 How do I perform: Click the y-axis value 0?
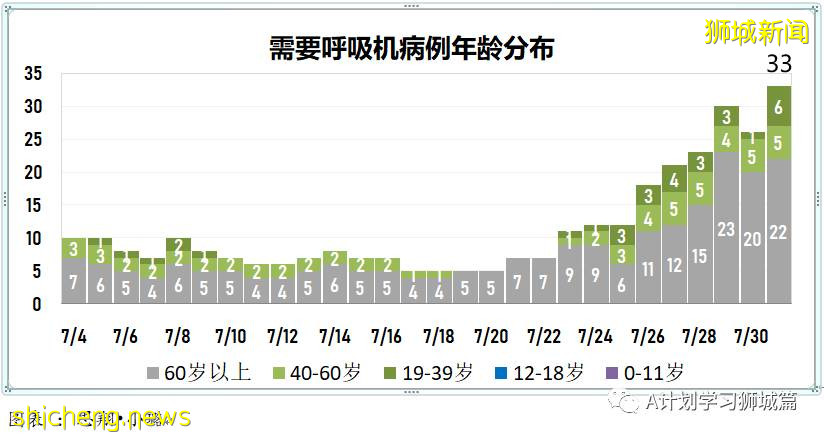(36, 304)
